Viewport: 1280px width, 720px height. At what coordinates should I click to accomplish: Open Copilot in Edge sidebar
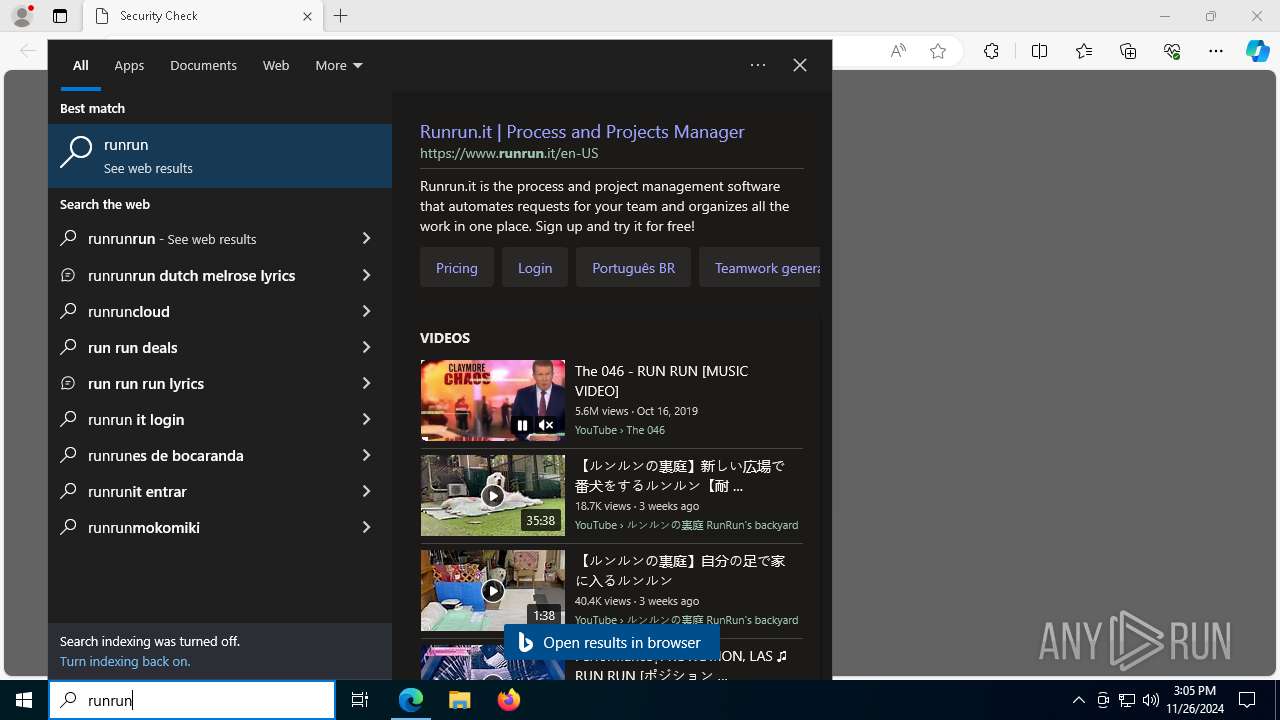click(x=1257, y=51)
